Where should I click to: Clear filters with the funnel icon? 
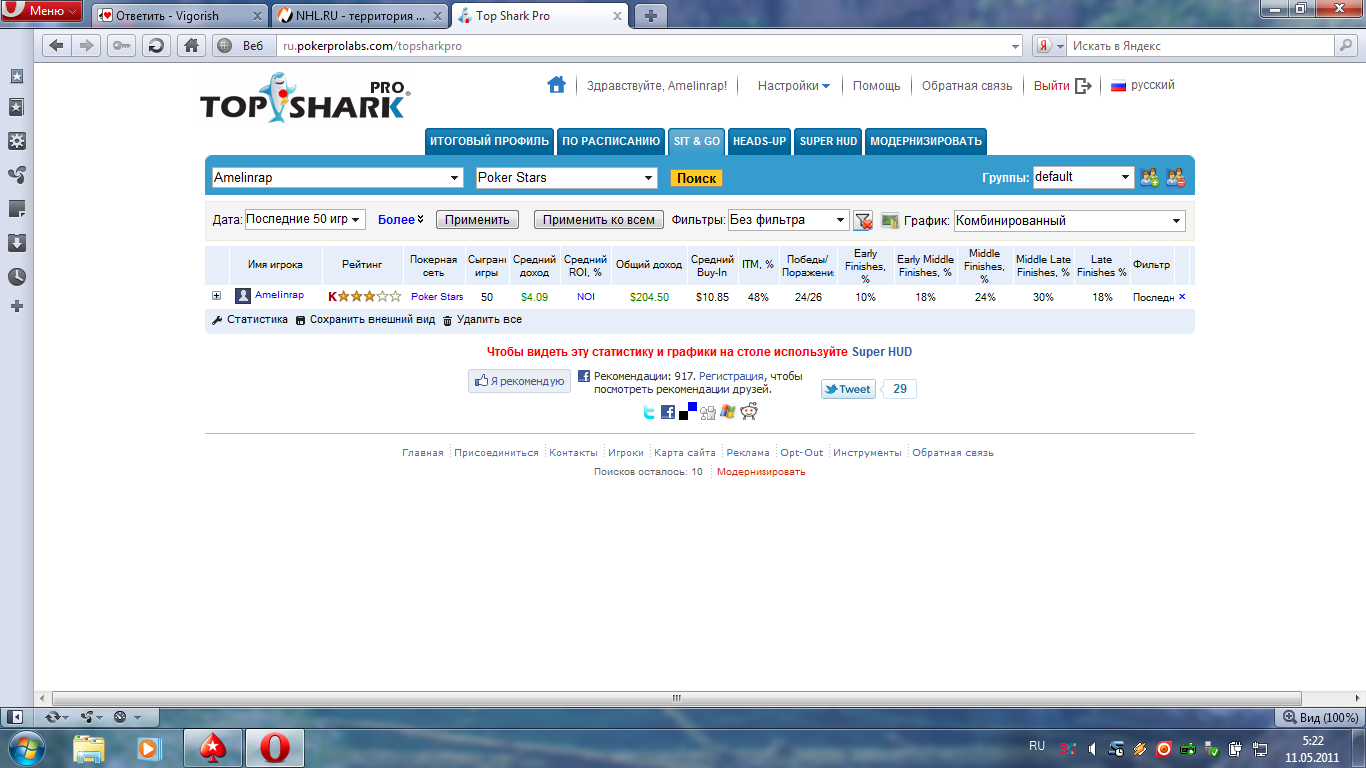[x=863, y=220]
